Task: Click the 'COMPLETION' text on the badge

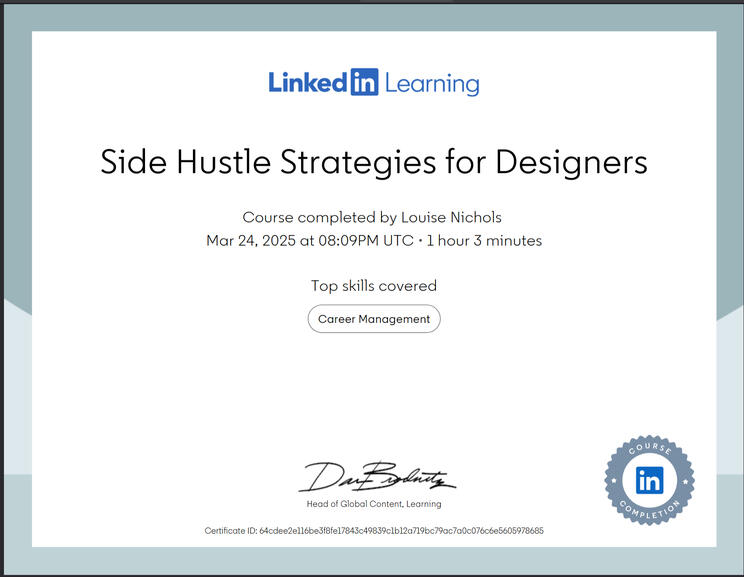Action: click(649, 512)
